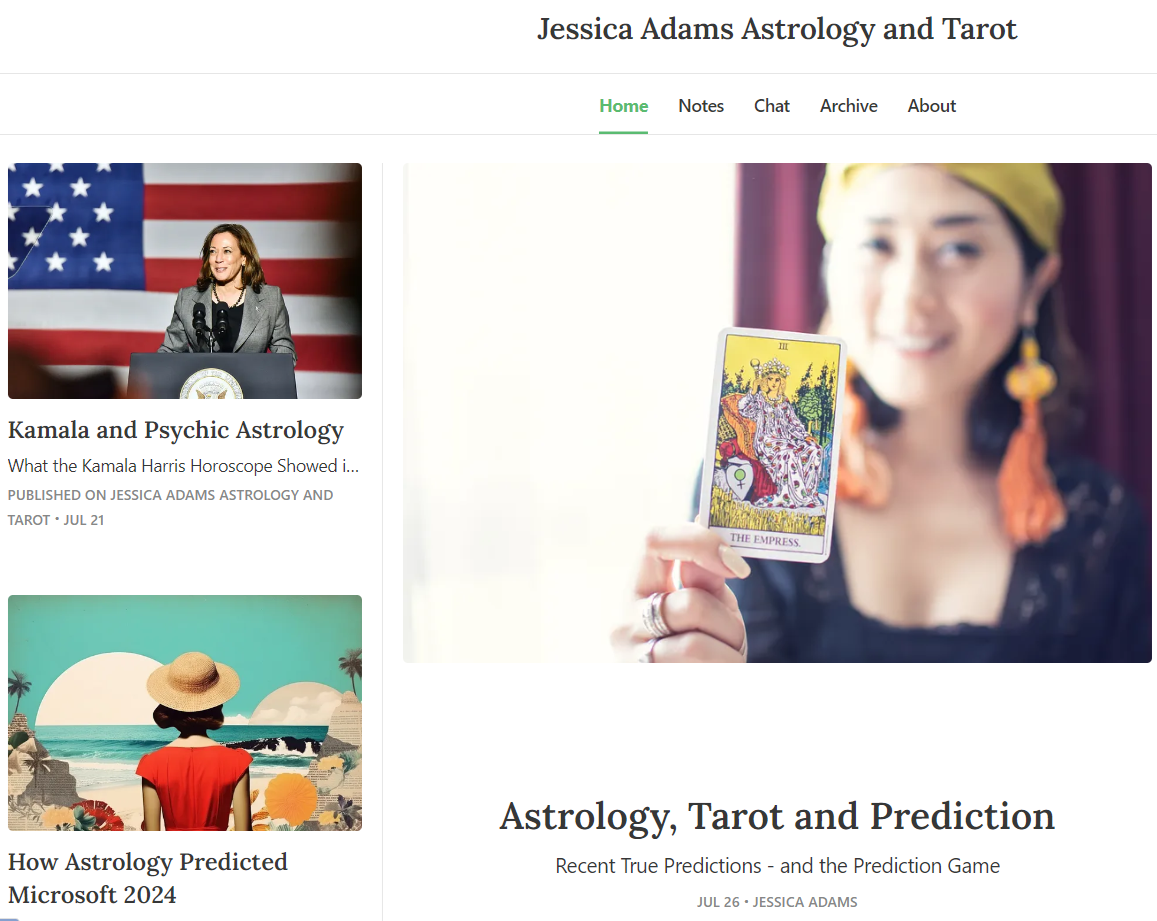Open the Home tab
1157x921 pixels.
624,106
